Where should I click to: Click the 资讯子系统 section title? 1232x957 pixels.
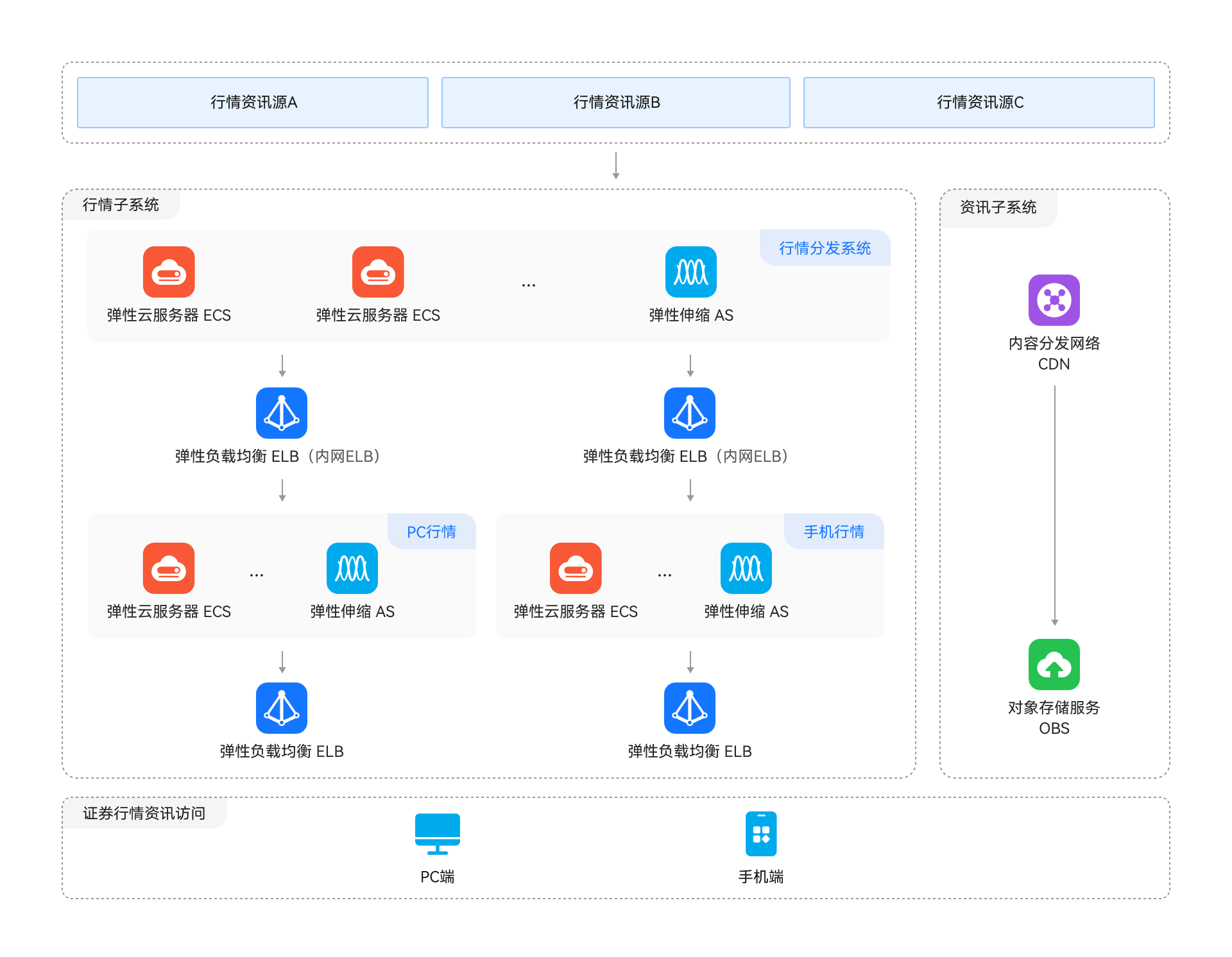pyautogui.click(x=998, y=207)
